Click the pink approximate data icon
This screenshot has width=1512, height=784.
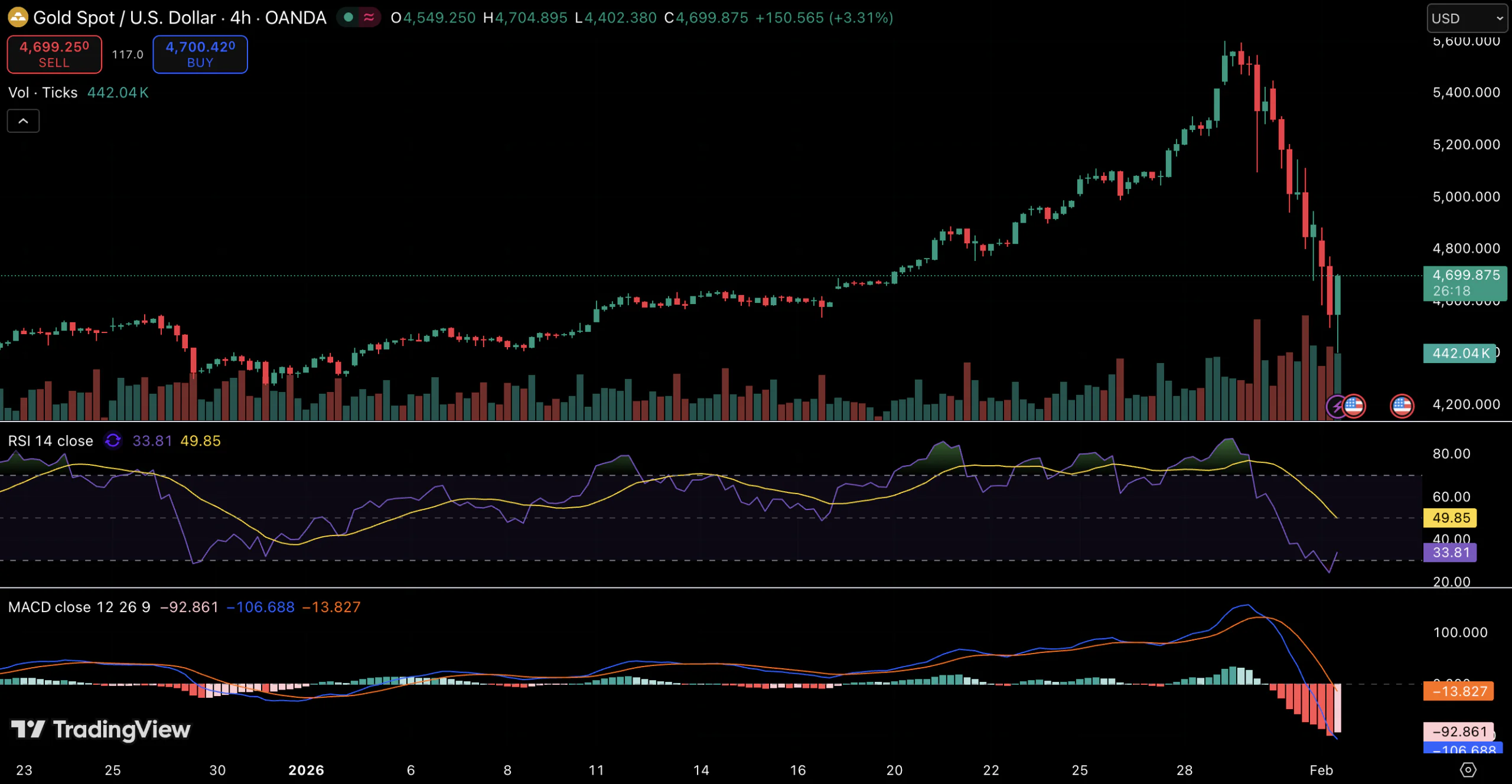point(369,17)
